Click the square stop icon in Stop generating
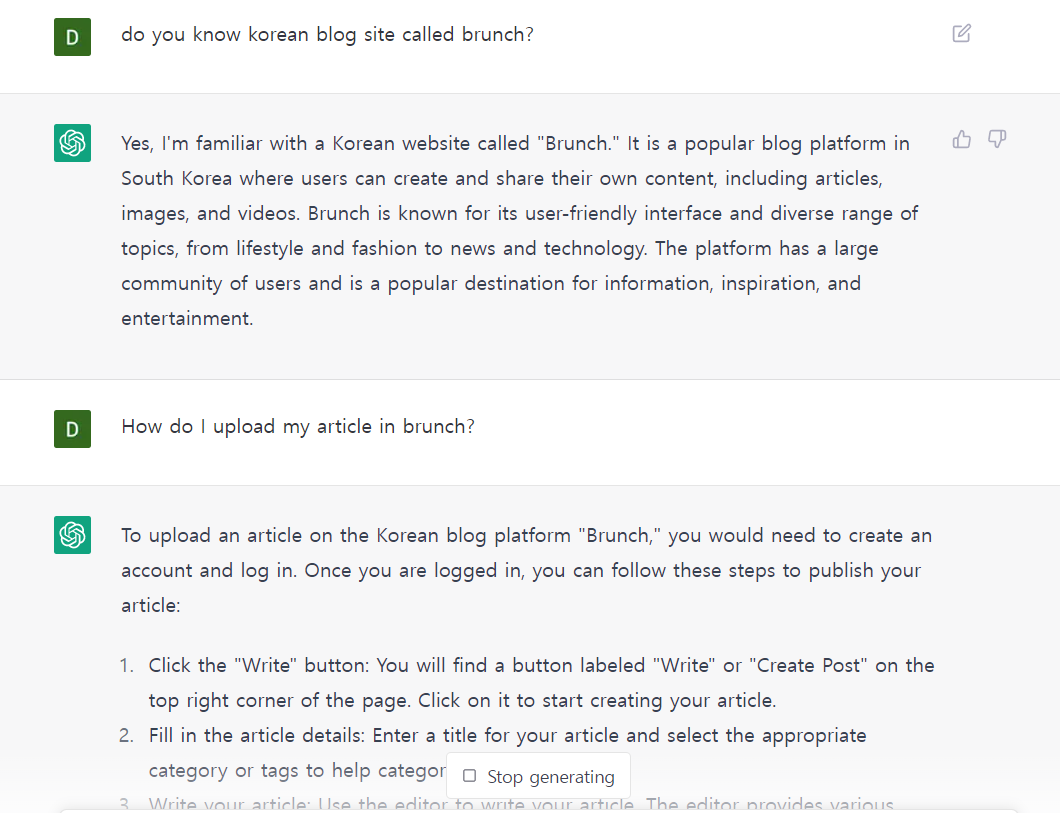The width and height of the screenshot is (1060, 813). click(469, 776)
